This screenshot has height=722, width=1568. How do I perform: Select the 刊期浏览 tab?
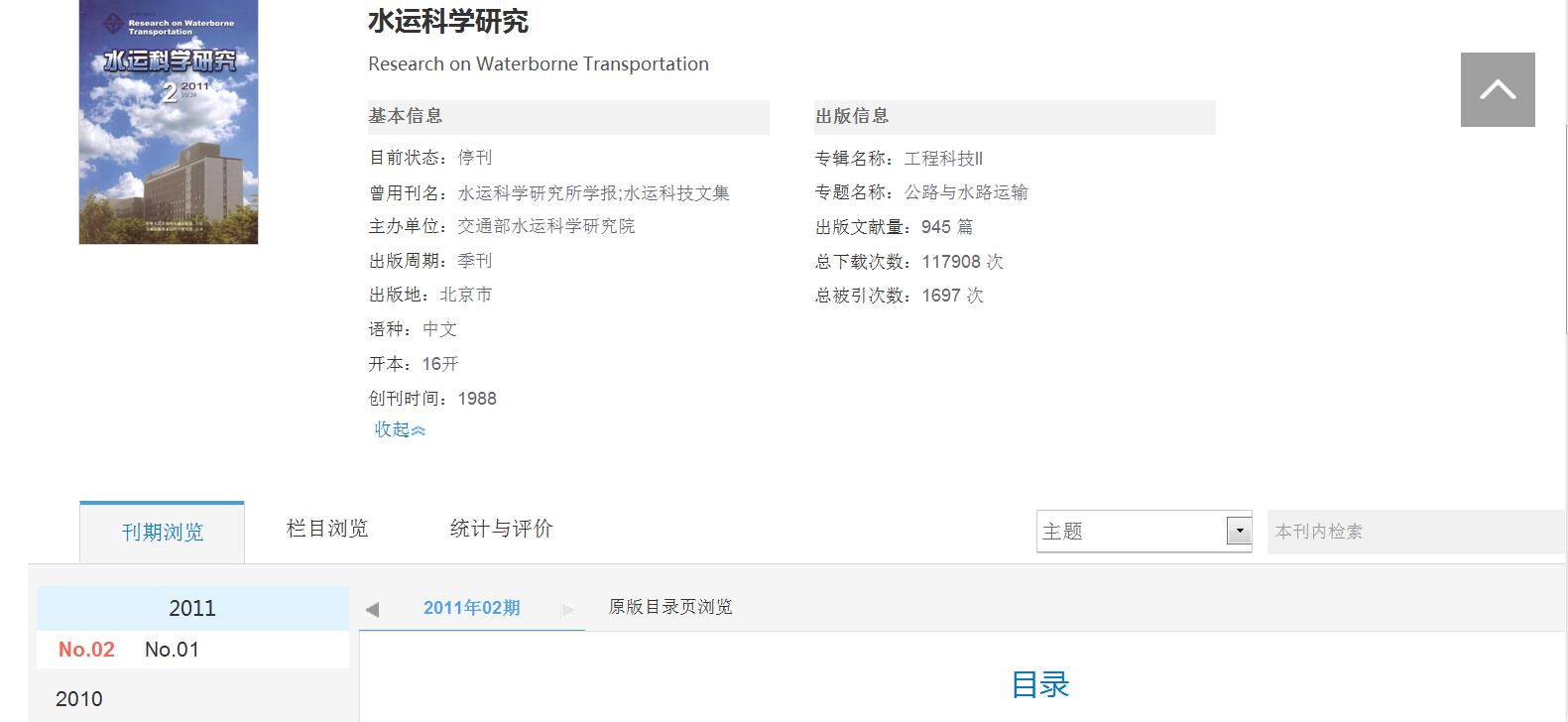click(x=163, y=532)
